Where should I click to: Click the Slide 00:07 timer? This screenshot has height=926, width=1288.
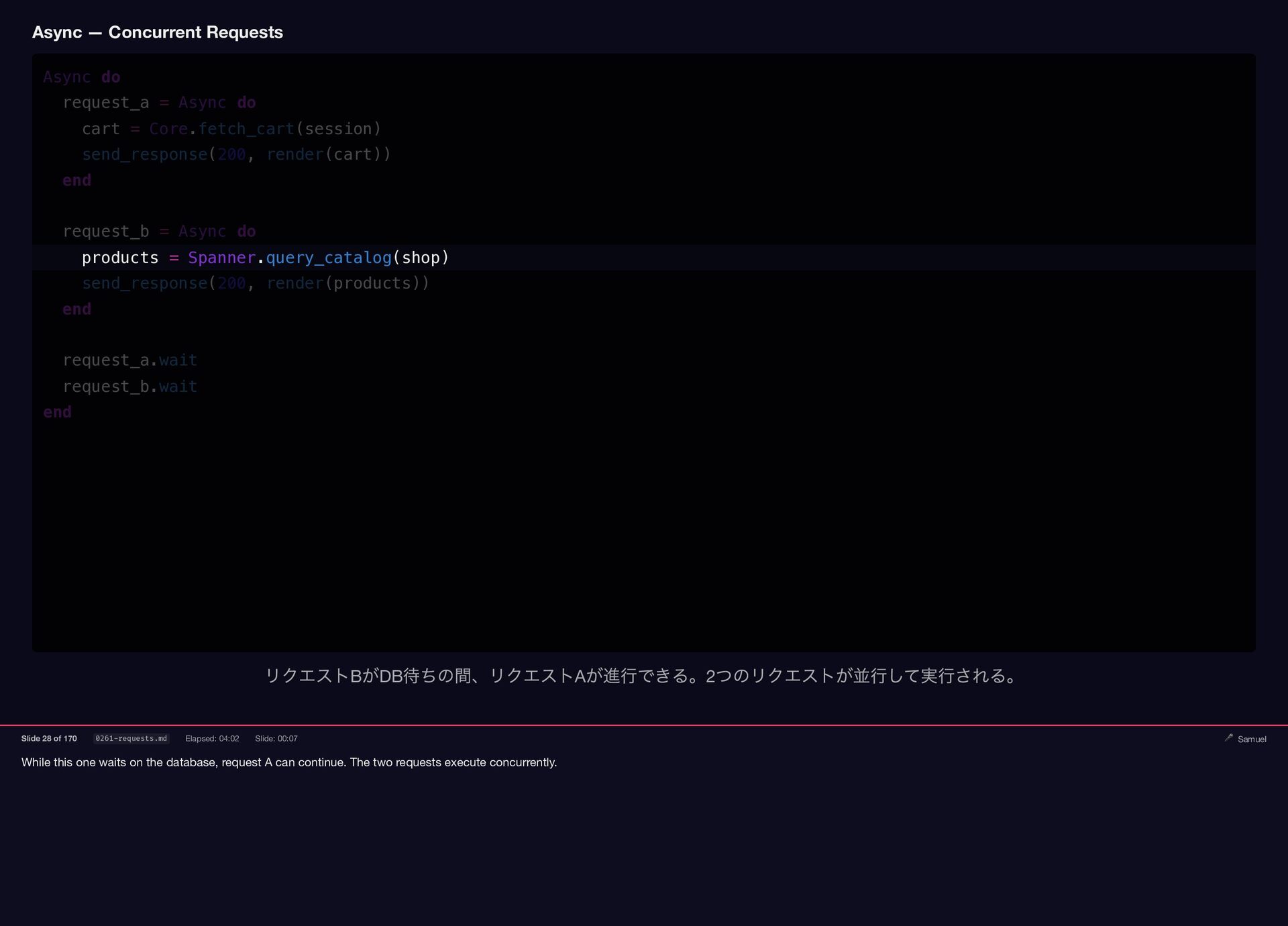point(276,738)
